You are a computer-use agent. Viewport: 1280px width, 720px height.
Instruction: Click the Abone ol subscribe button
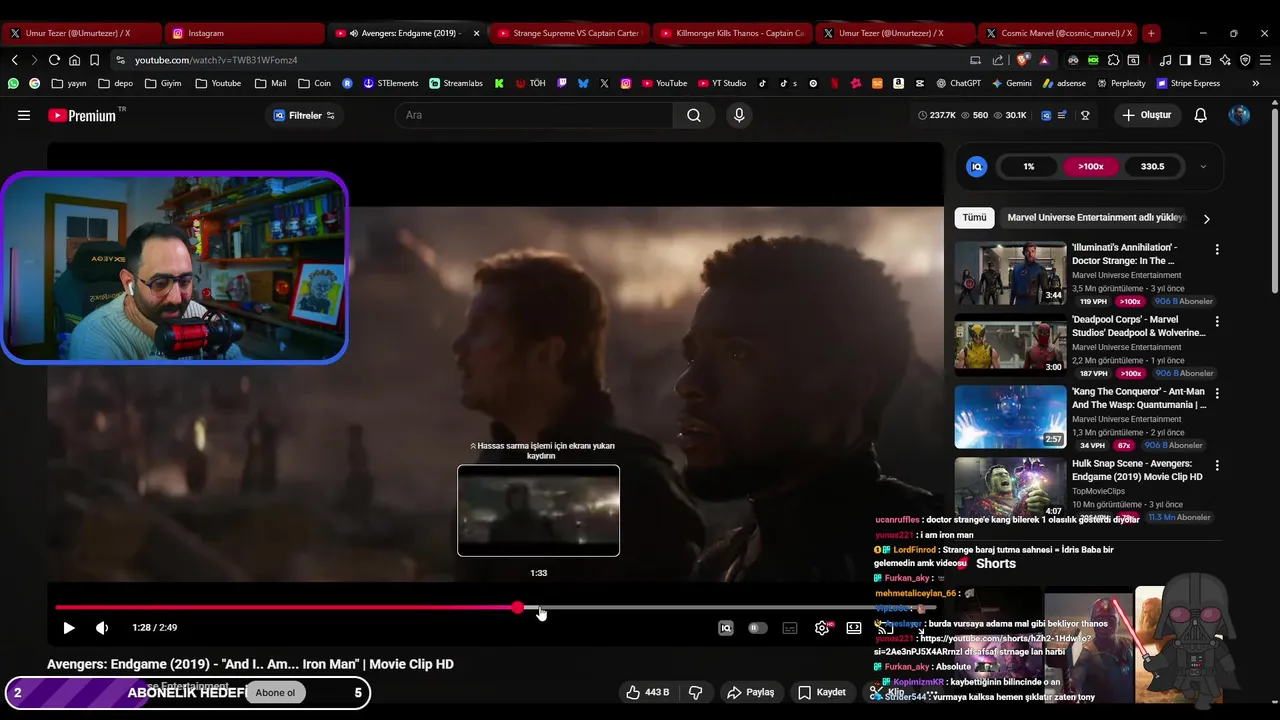[275, 693]
